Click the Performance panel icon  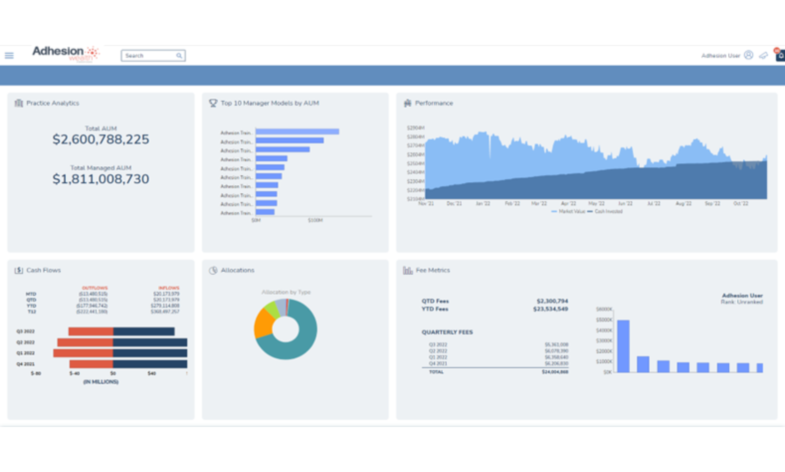408,103
